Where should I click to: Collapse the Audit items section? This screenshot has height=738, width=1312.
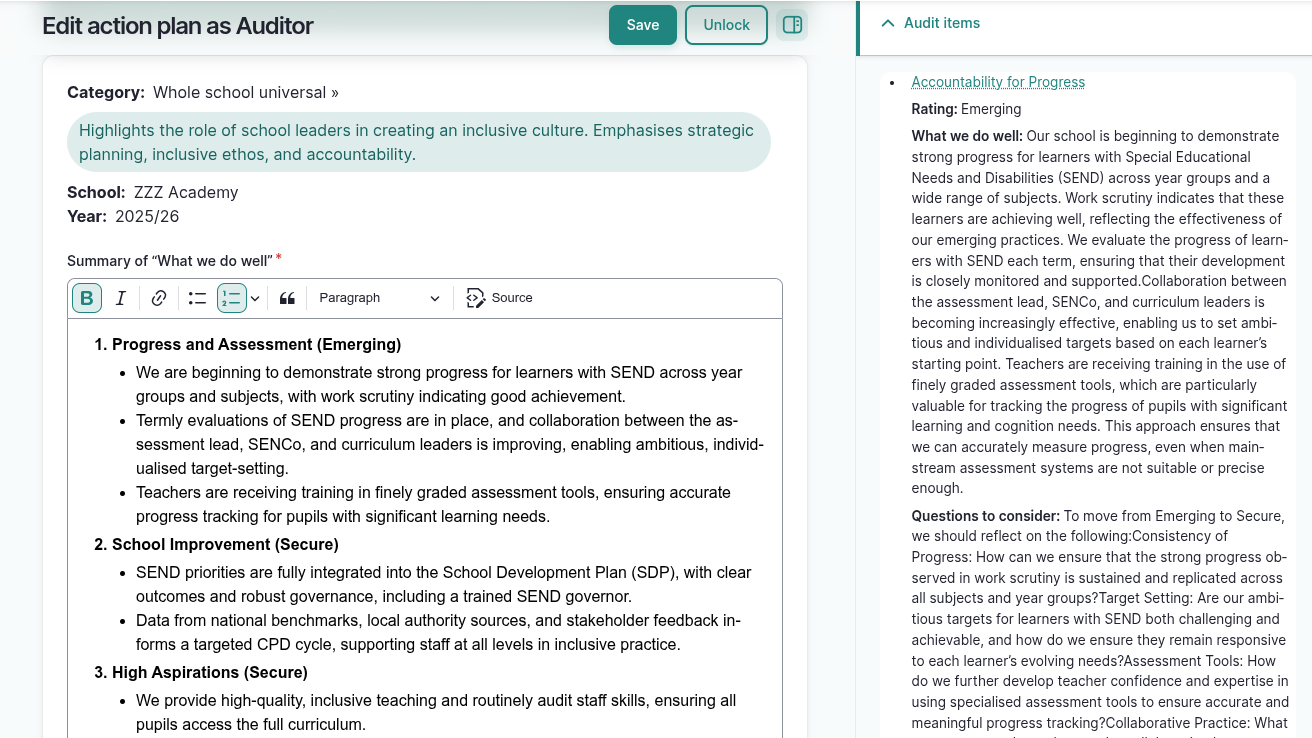click(888, 22)
